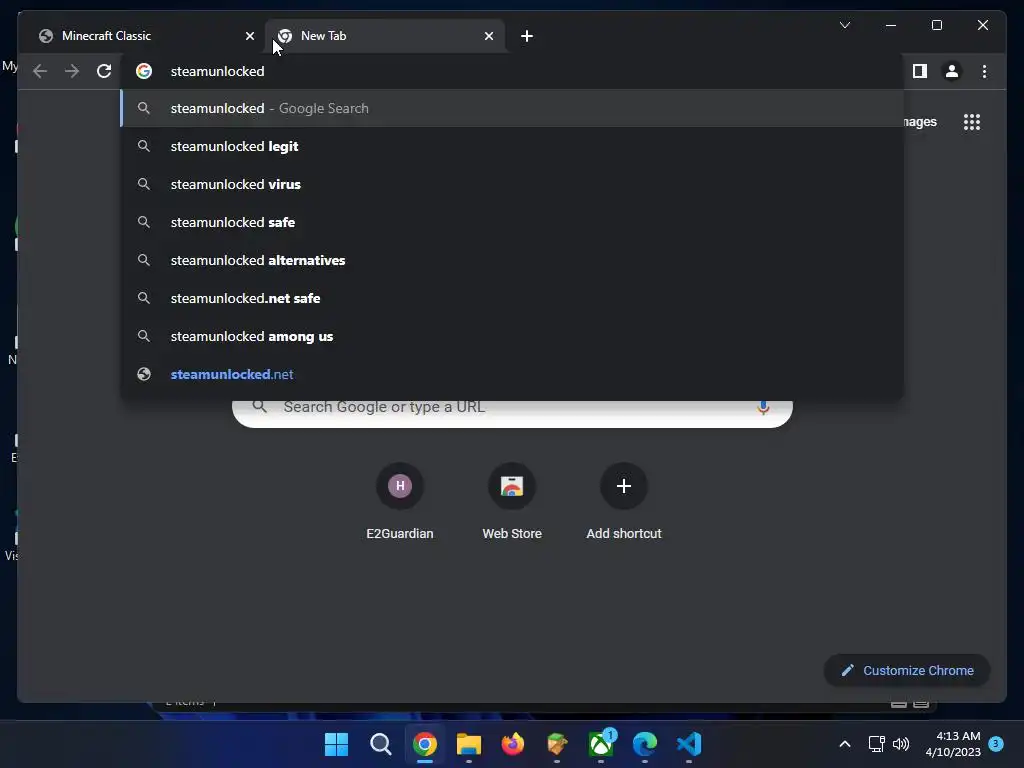Open Chrome's side panel icon
The image size is (1024, 768).
point(920,71)
